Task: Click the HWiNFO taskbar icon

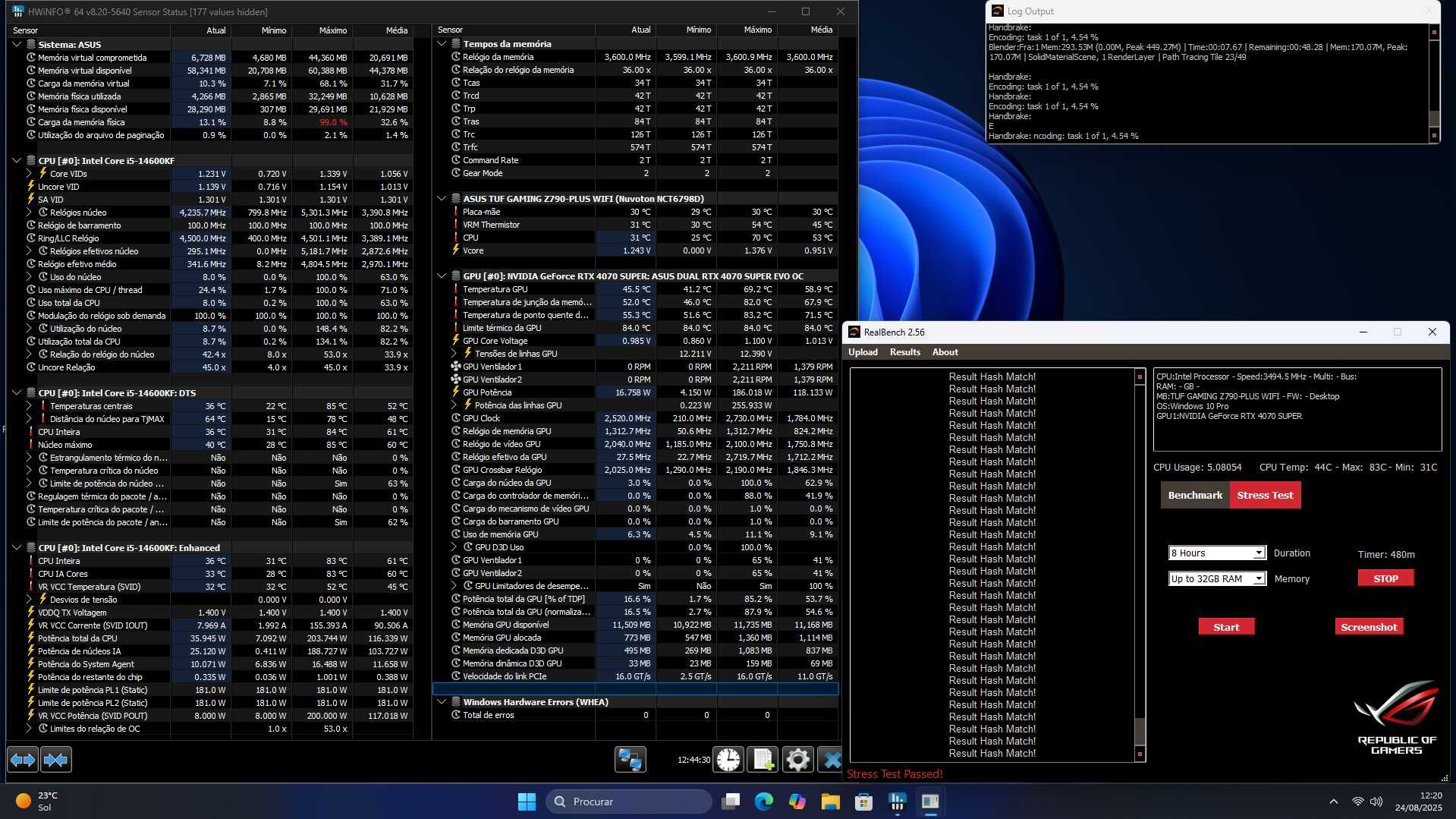Action: [x=897, y=802]
